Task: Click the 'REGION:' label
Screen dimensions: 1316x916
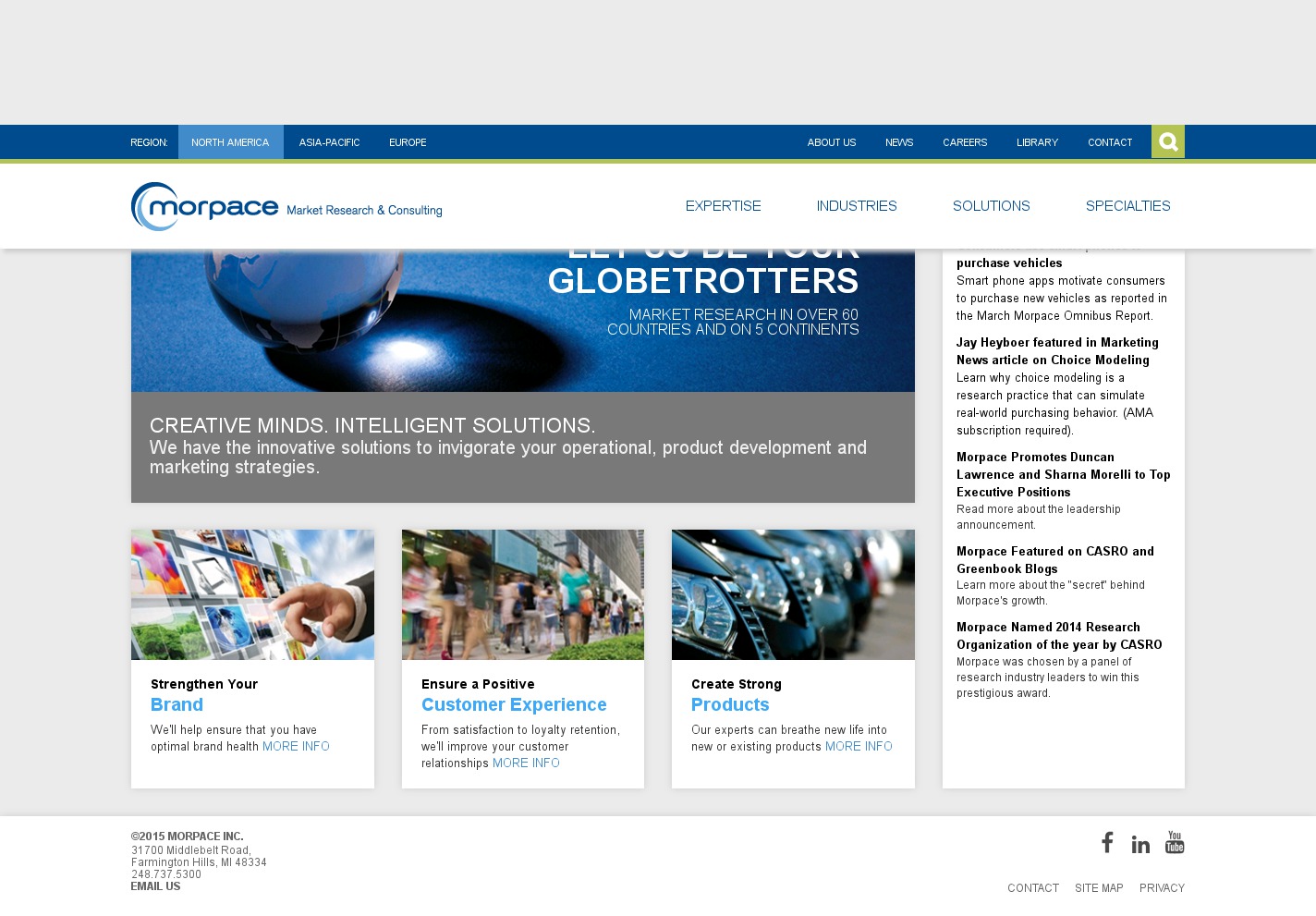Action: (x=149, y=142)
